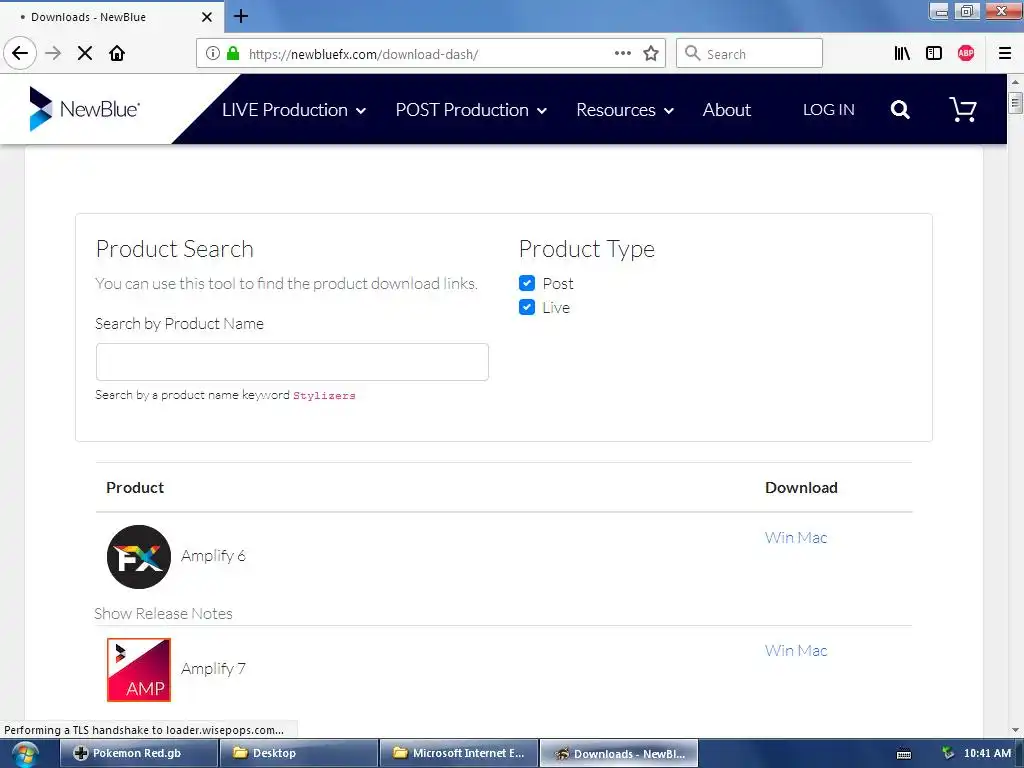1024x768 pixels.
Task: Click the Firefox Search box
Action: 749,53
